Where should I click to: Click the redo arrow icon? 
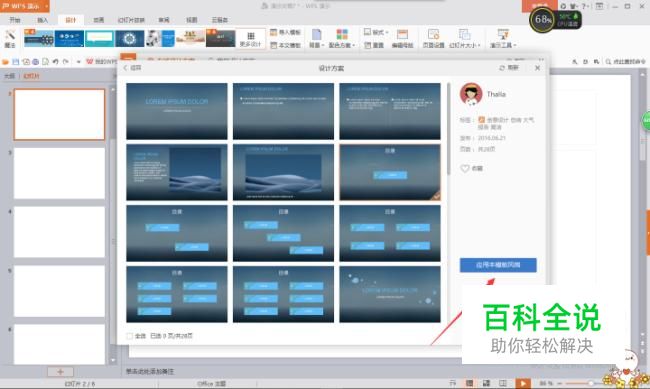(65, 62)
